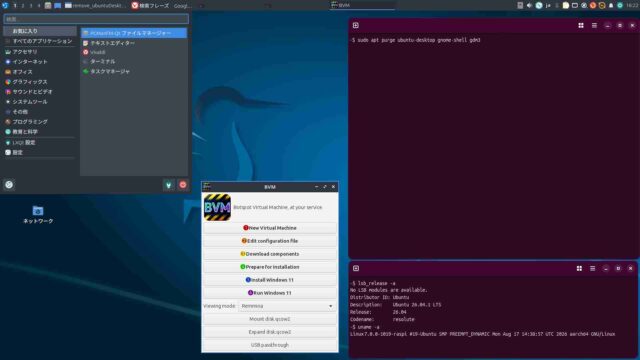This screenshot has height=360, width=640.
Task: Click Ubuntu 26.04.1 LTS description text
Action: click(417, 305)
